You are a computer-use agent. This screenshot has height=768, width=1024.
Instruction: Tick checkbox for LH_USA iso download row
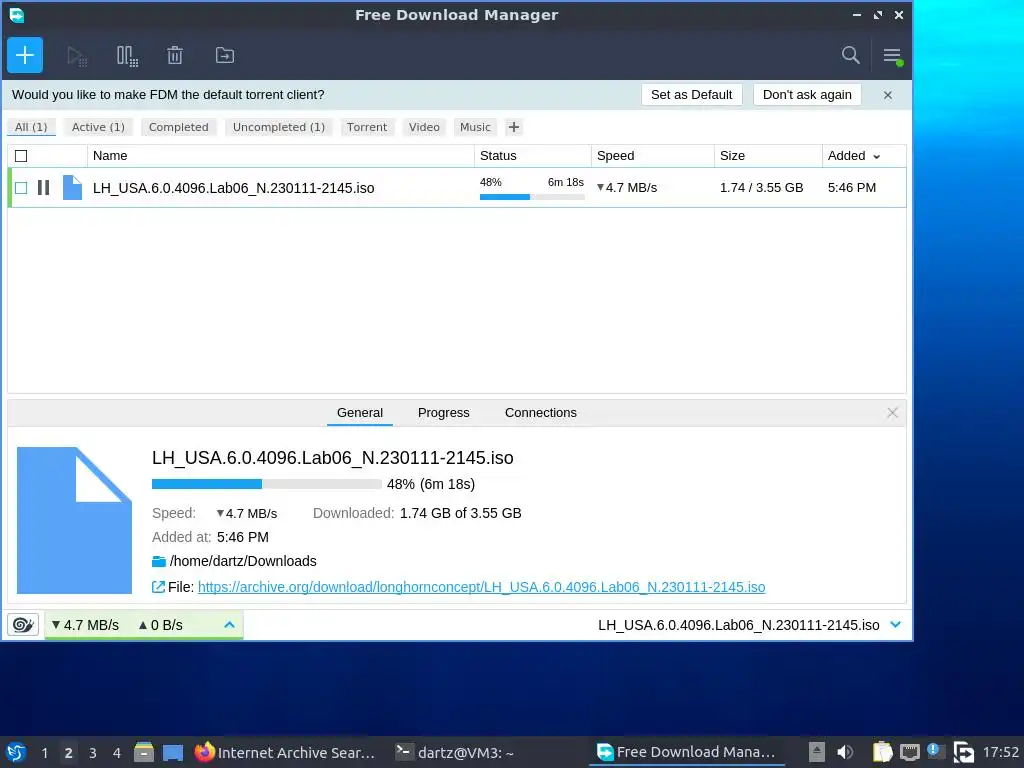click(21, 188)
